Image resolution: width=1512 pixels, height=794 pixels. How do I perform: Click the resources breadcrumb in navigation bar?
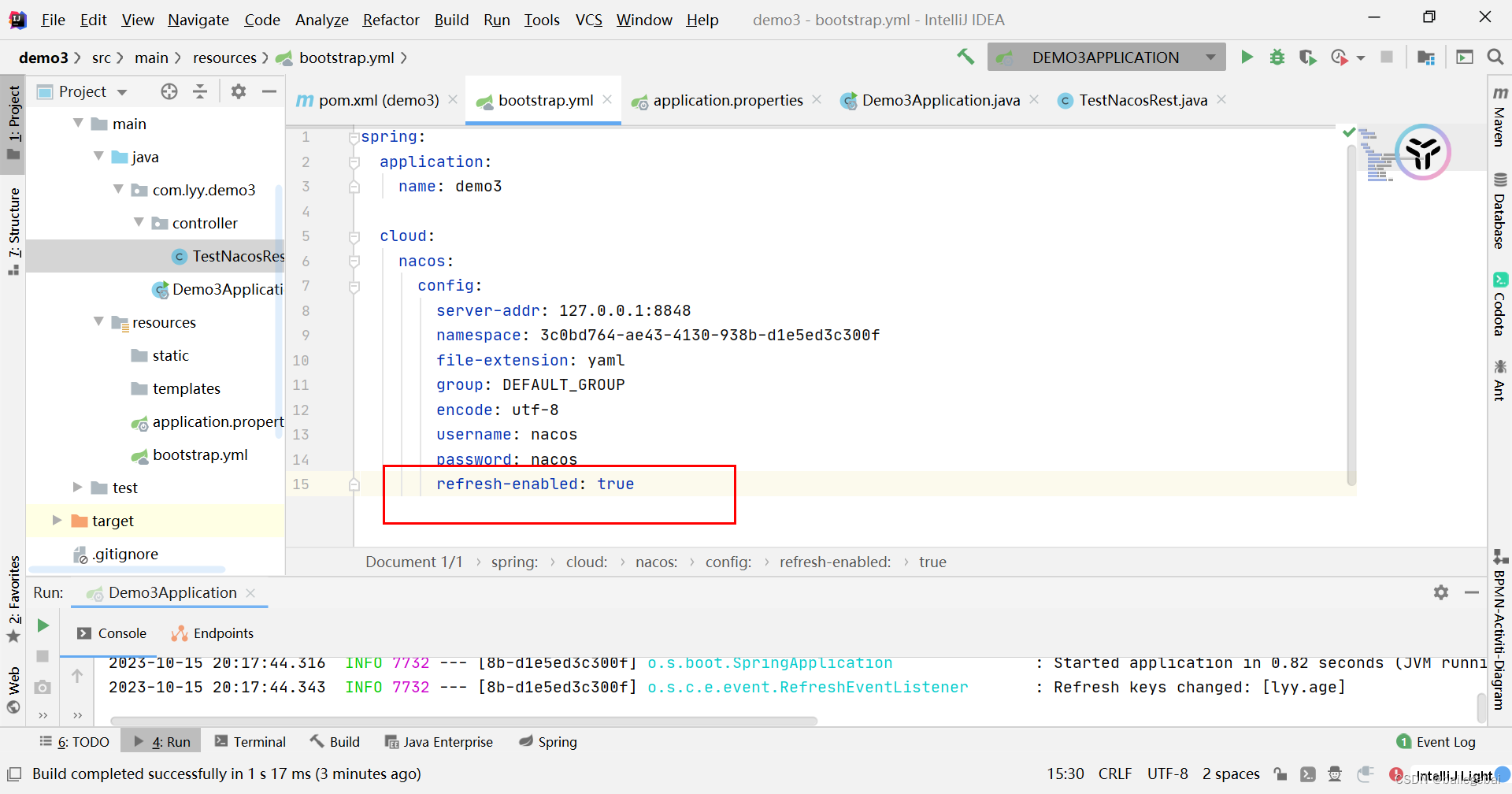[x=224, y=58]
